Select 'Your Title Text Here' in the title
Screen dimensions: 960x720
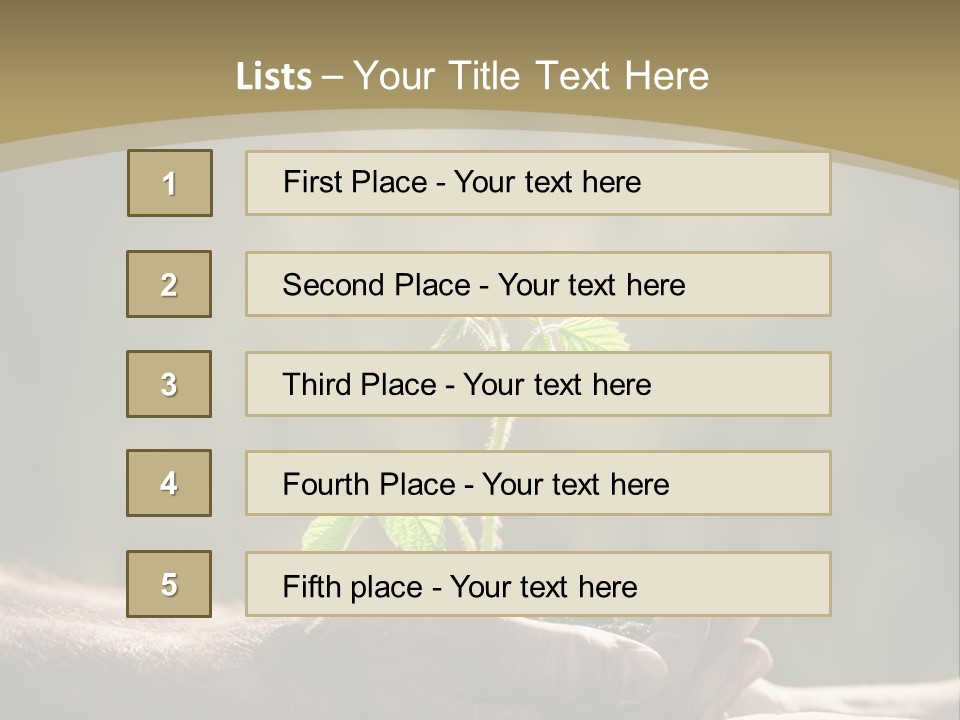pos(531,76)
